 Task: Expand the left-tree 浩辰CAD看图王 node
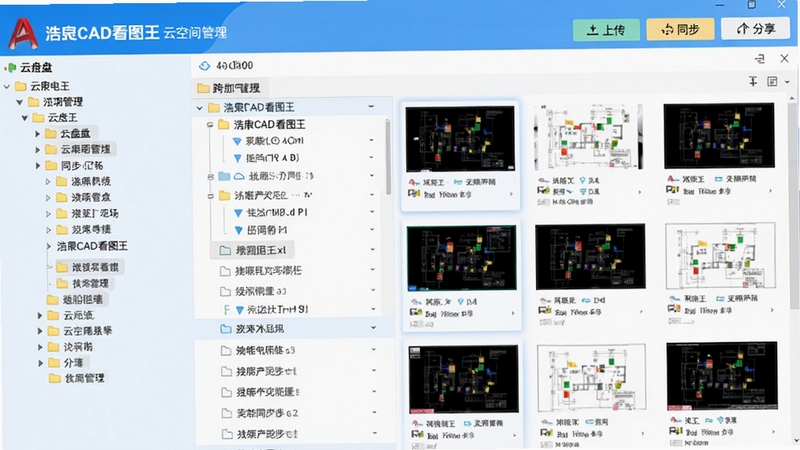48,246
